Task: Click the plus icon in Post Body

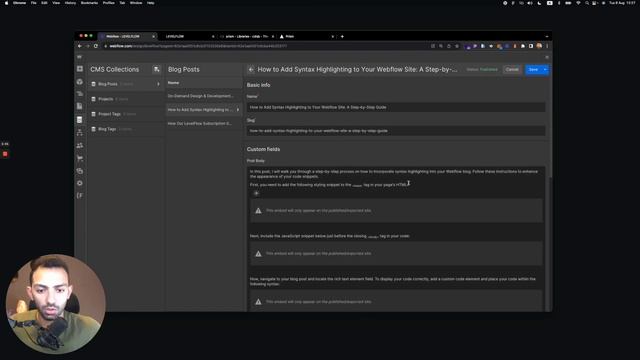Action: (x=256, y=193)
